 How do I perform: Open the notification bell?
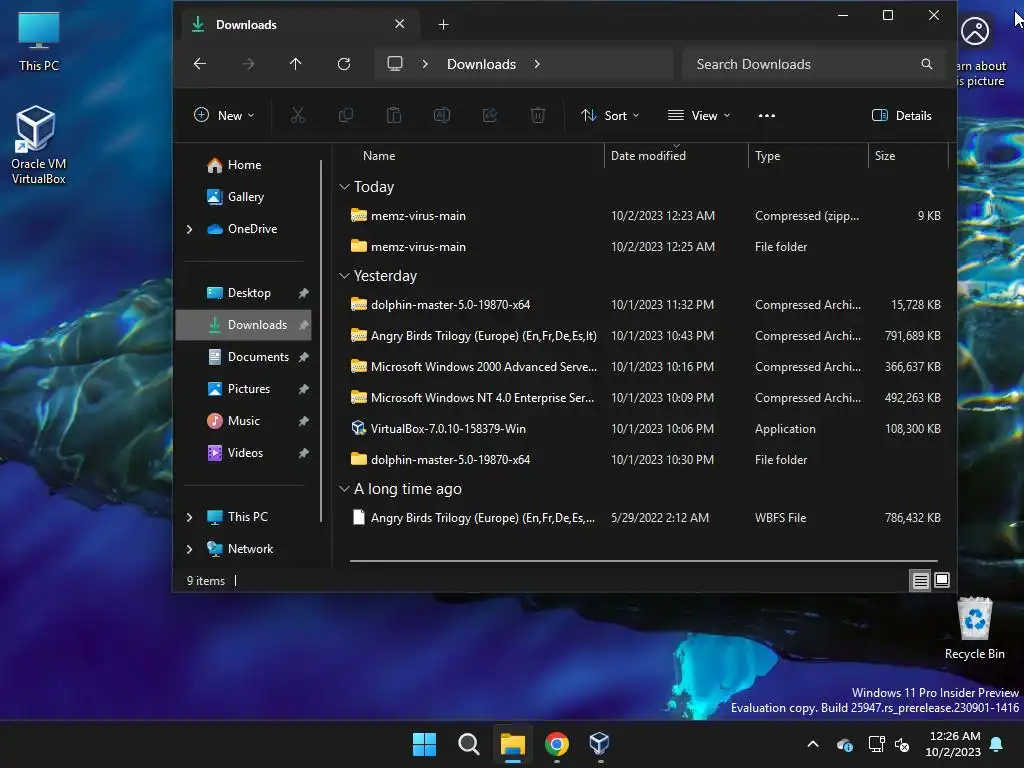pyautogui.click(x=997, y=744)
